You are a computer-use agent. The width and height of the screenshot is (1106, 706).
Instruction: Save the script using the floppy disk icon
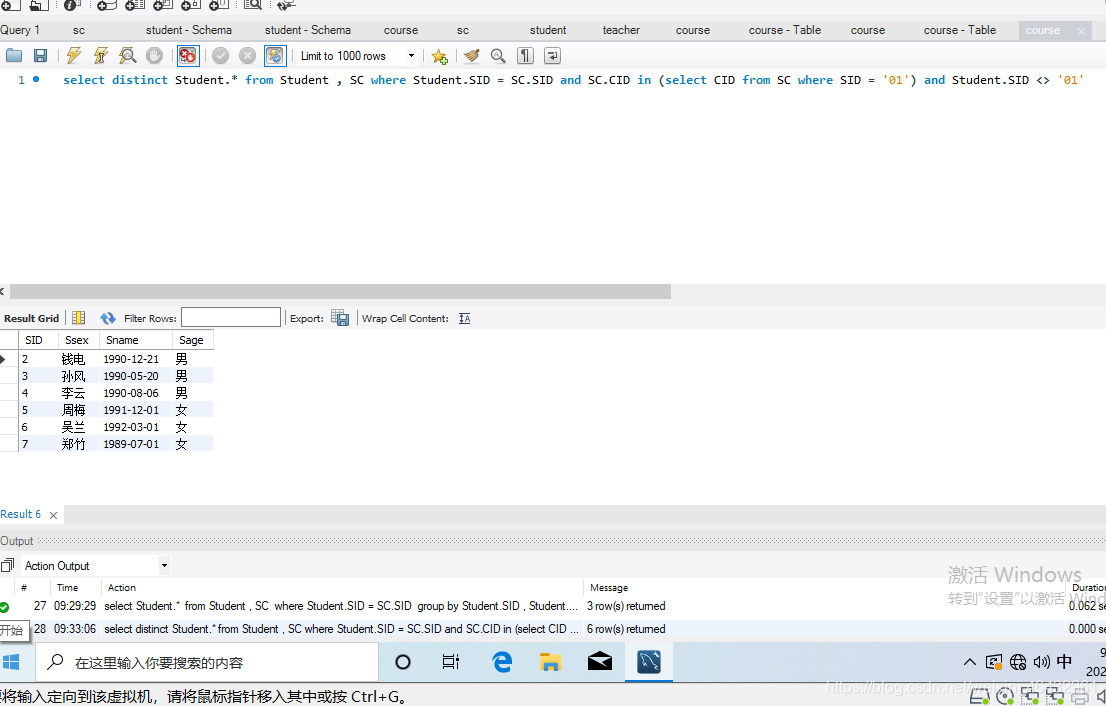[x=40, y=56]
